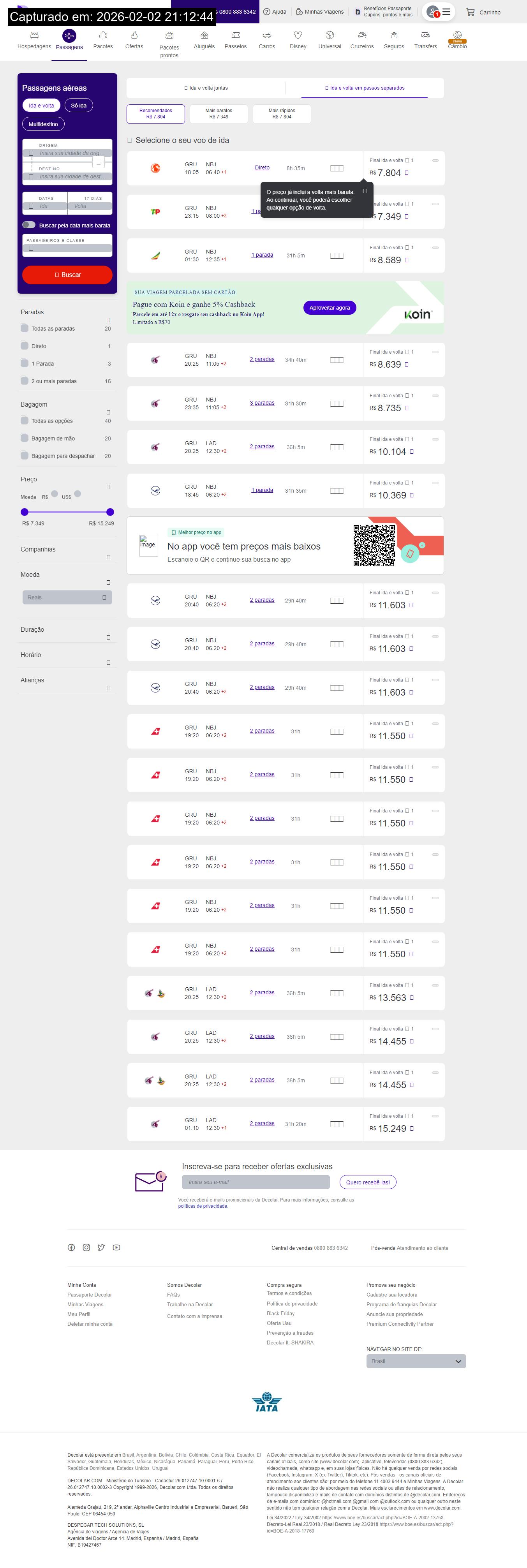Open the Cruzeiros ship icon
Screen dimensions: 527x1568
[x=361, y=35]
